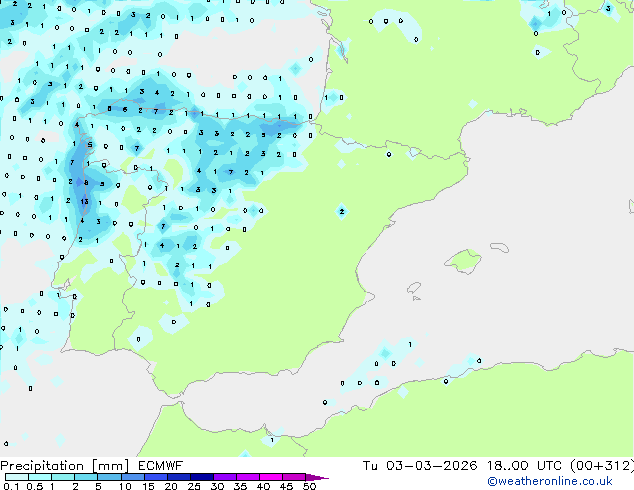634x490 pixels.
Task: Pick the 10–15 mm legend color swatch
Action: 133,477
